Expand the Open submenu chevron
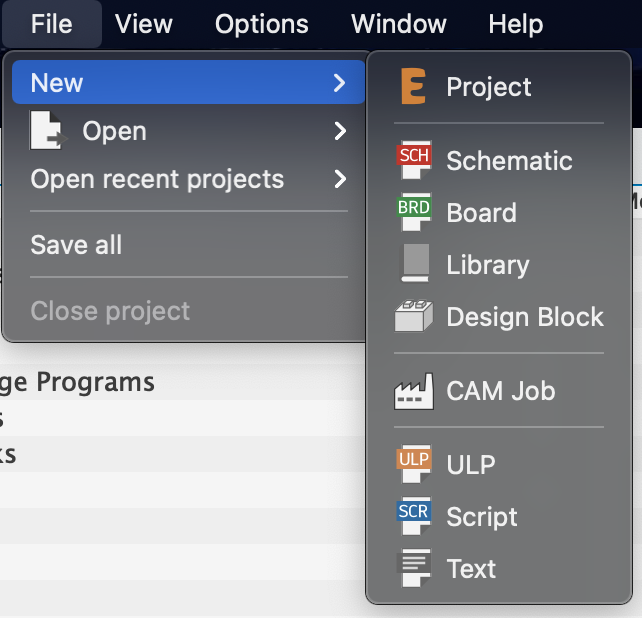Viewport: 642px width, 618px height. [x=340, y=131]
